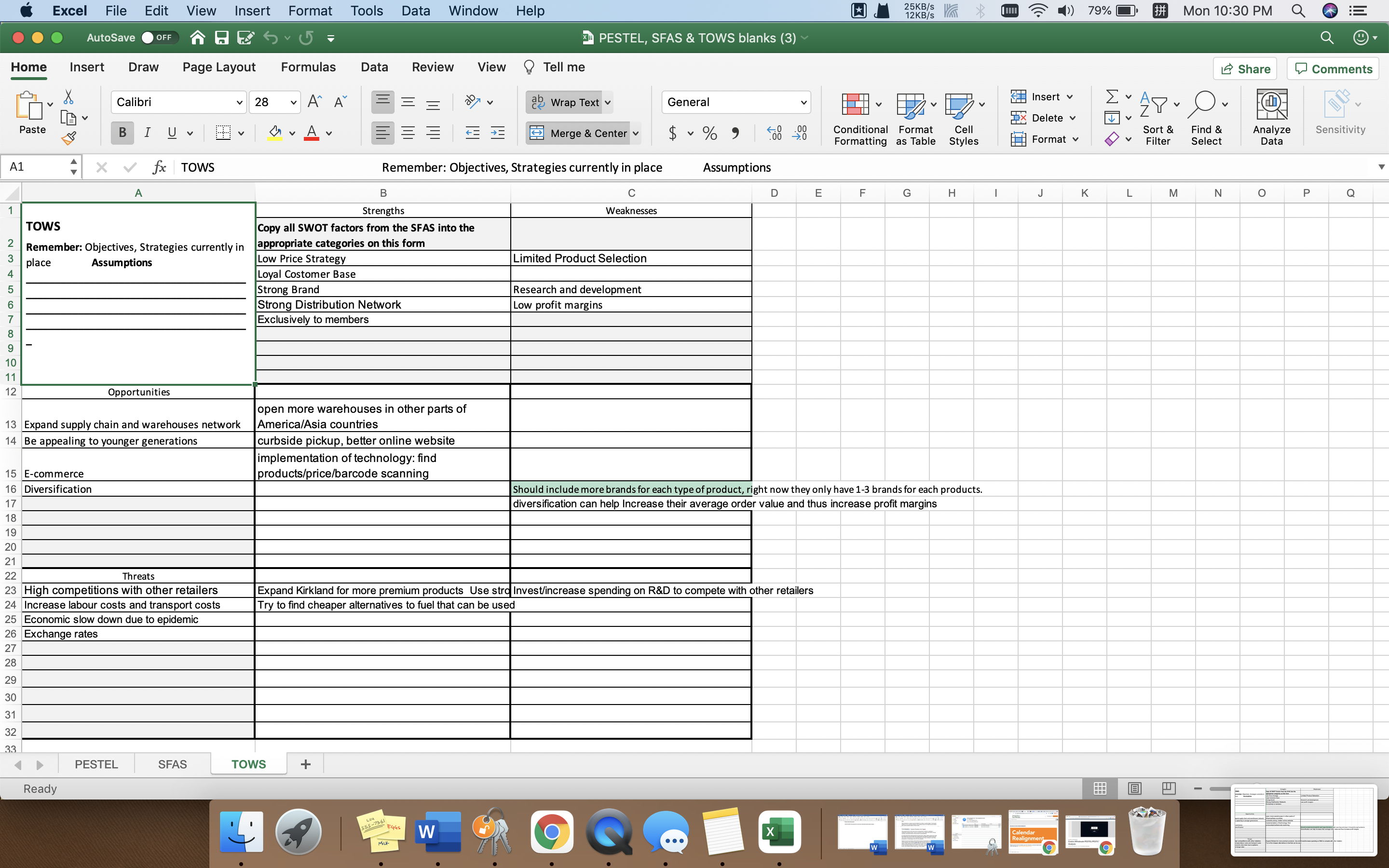Increase font size with the larger A icon
Viewport: 1389px width, 868px height.
click(x=314, y=102)
